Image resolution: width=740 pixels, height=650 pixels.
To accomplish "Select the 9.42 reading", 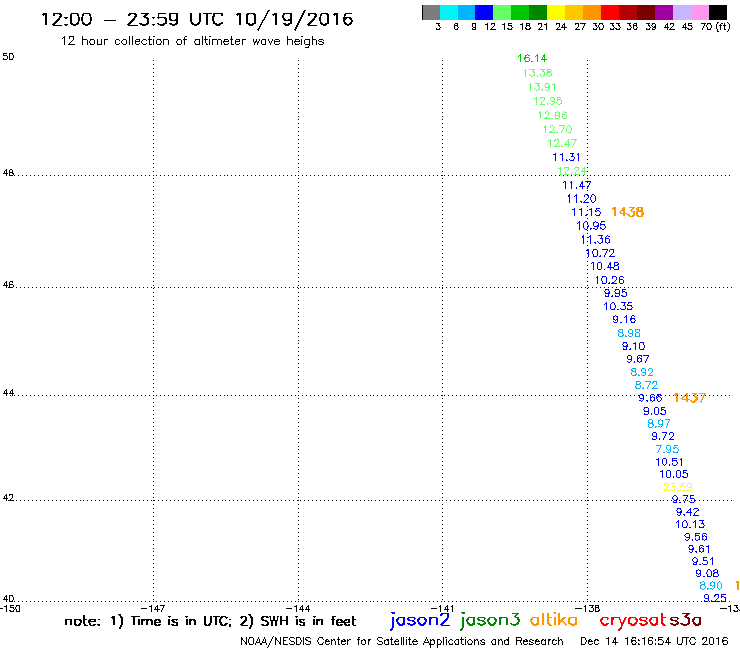I will [688, 512].
